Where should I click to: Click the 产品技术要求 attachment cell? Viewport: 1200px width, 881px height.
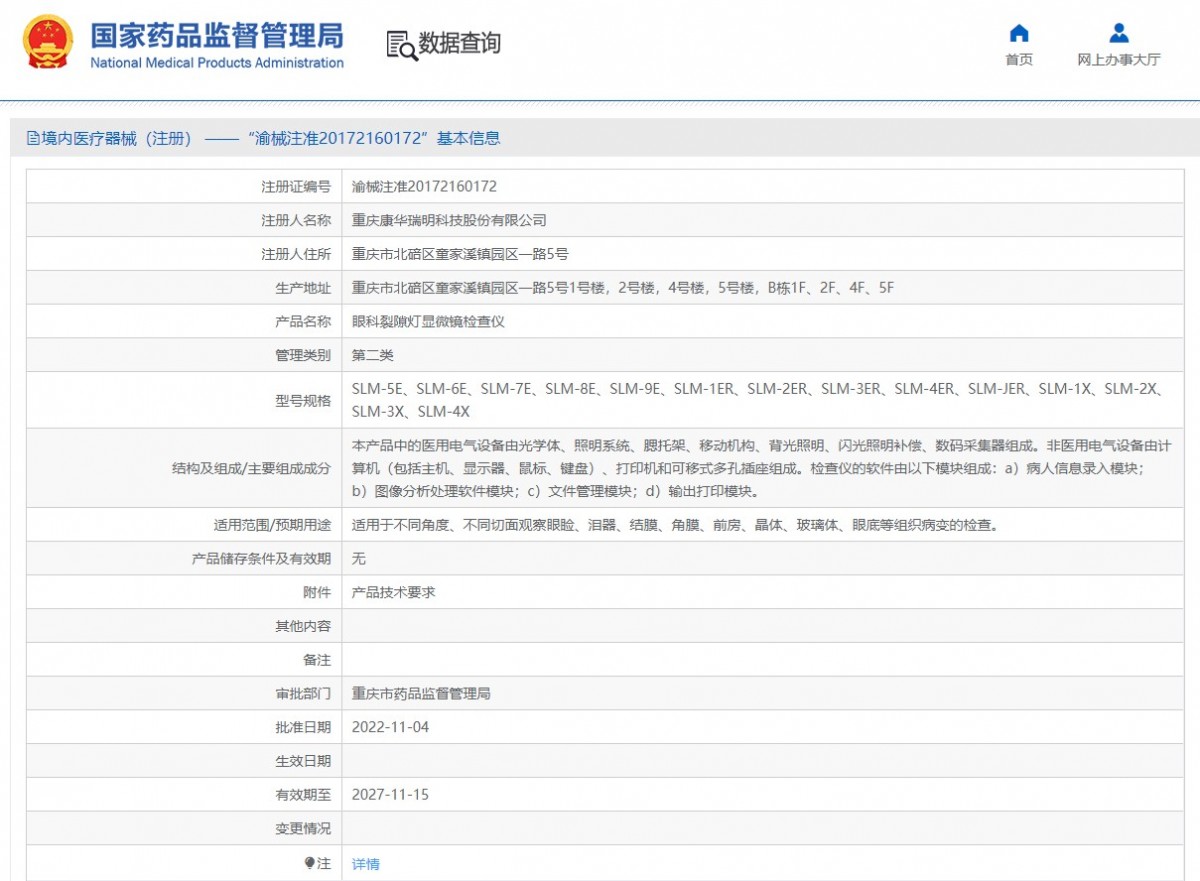pos(393,592)
